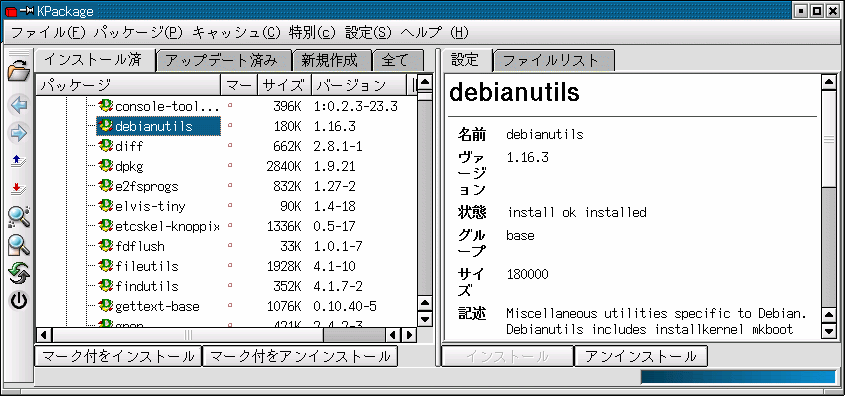Toggle mark for debianutils row
The height and width of the screenshot is (396, 845).
[230, 126]
